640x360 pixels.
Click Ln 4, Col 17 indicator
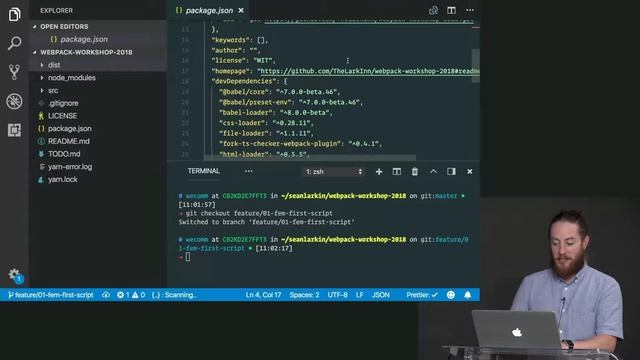click(263, 295)
